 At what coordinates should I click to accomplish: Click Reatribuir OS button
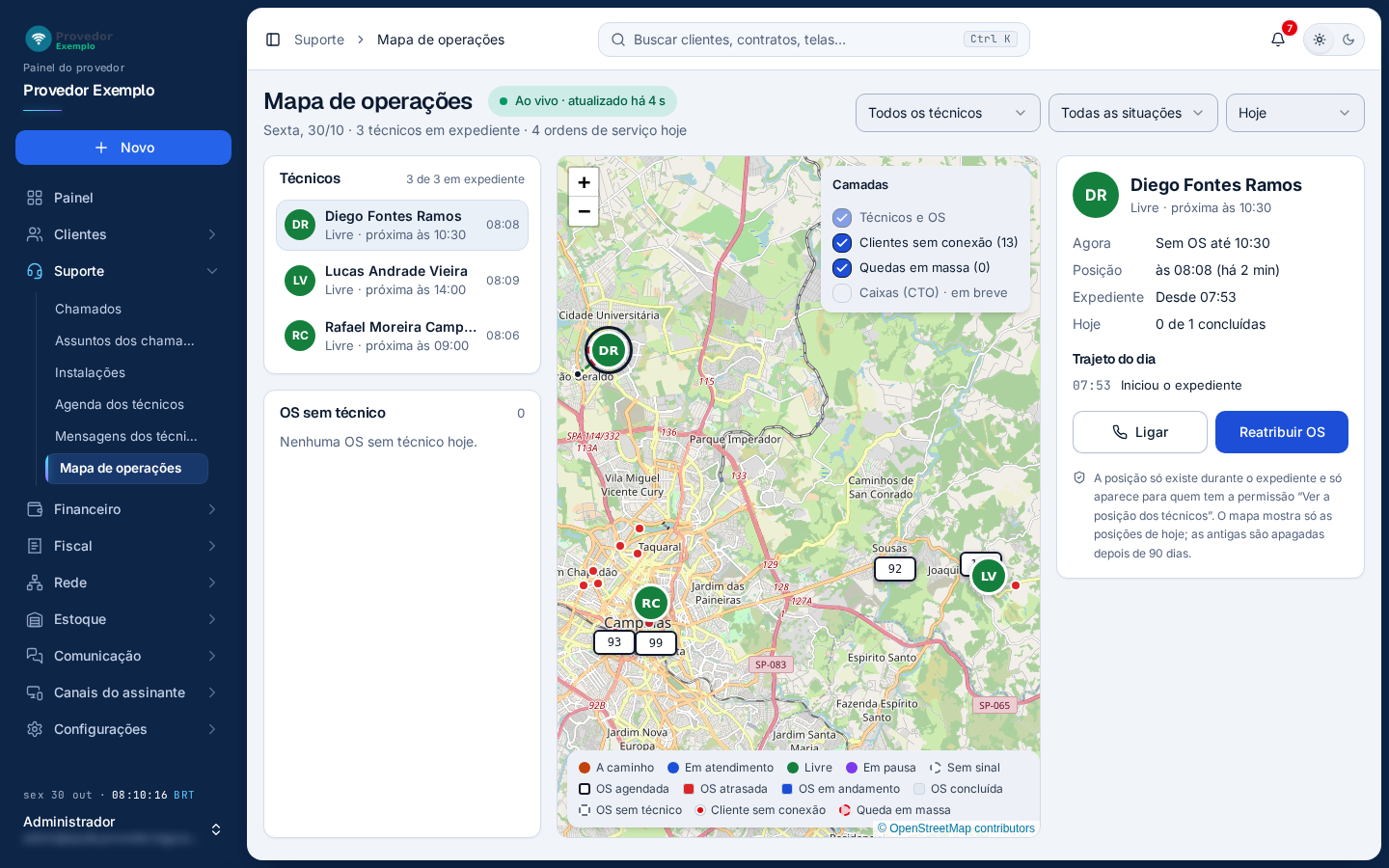tap(1282, 432)
